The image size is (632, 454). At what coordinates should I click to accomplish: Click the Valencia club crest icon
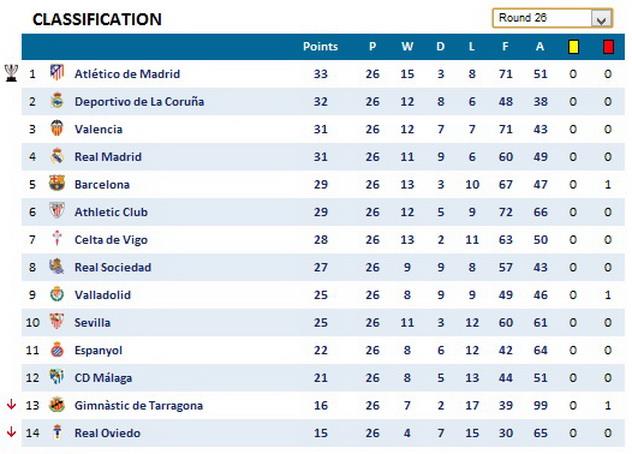tap(57, 129)
